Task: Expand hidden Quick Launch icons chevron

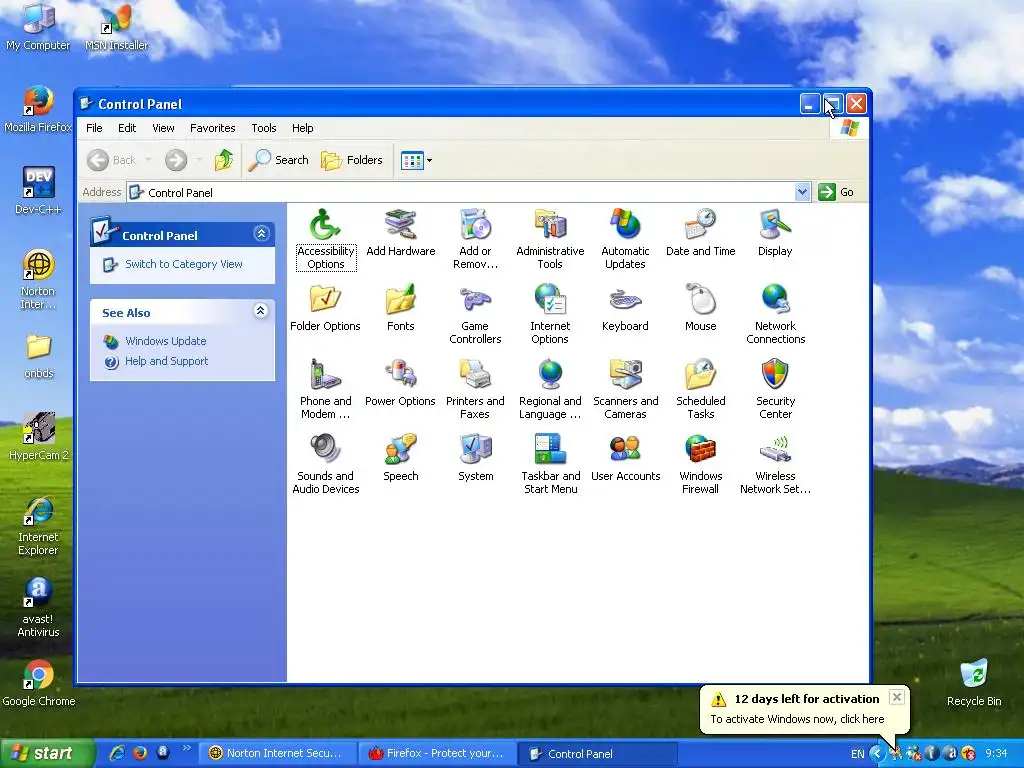Action: coord(186,748)
